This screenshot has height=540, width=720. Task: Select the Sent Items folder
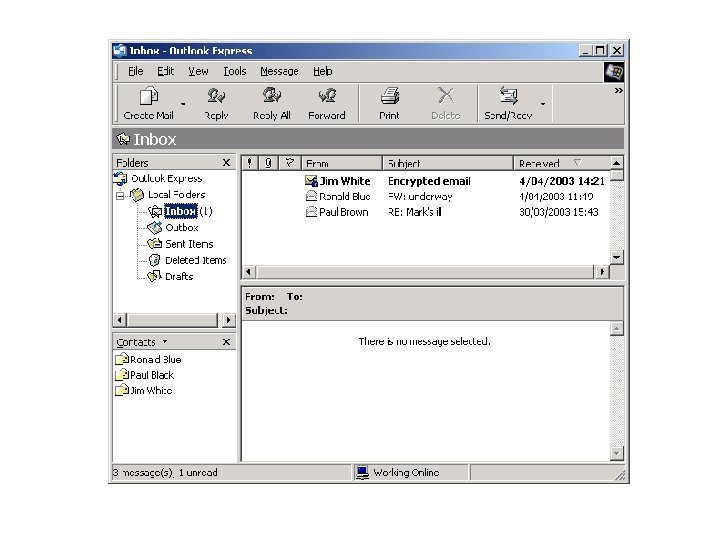[189, 244]
